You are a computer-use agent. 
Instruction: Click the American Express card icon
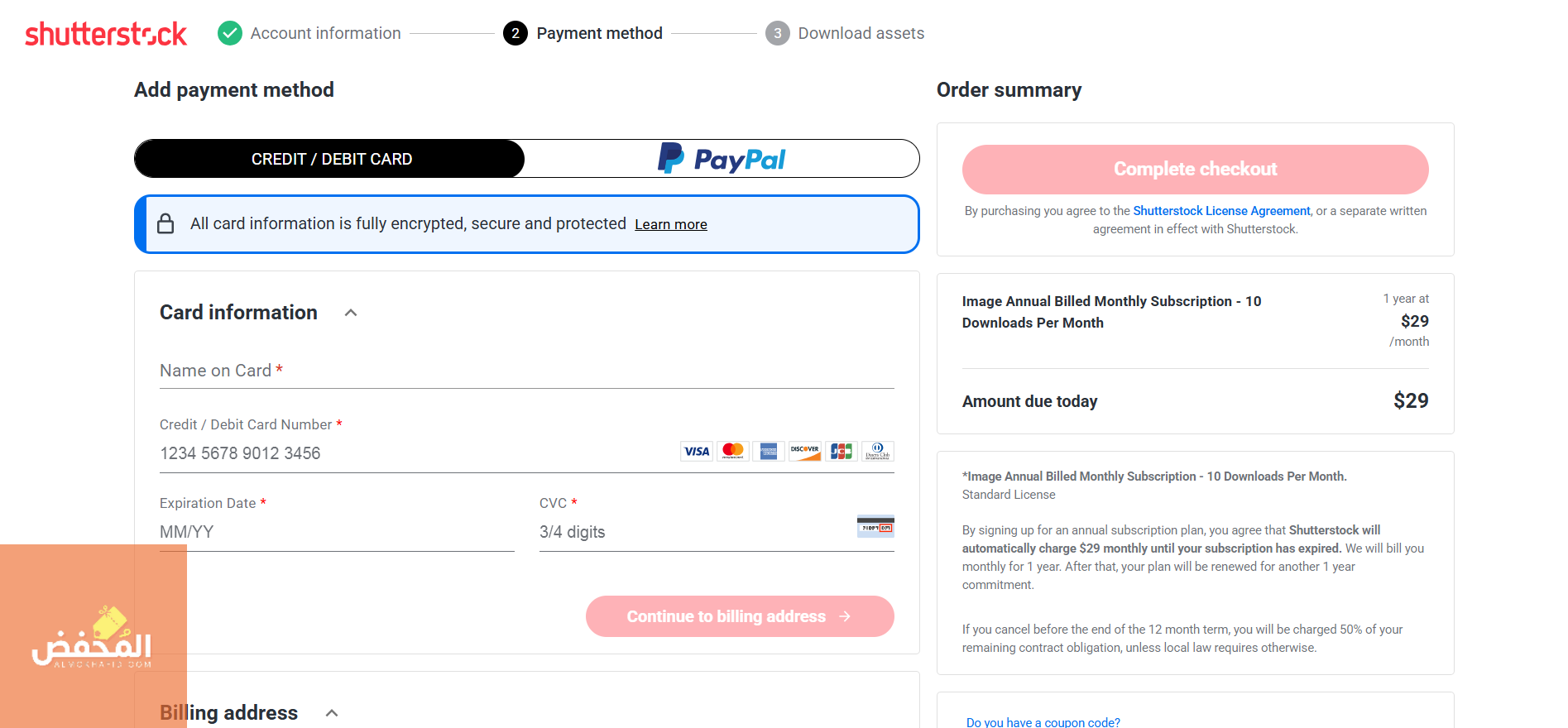(769, 452)
